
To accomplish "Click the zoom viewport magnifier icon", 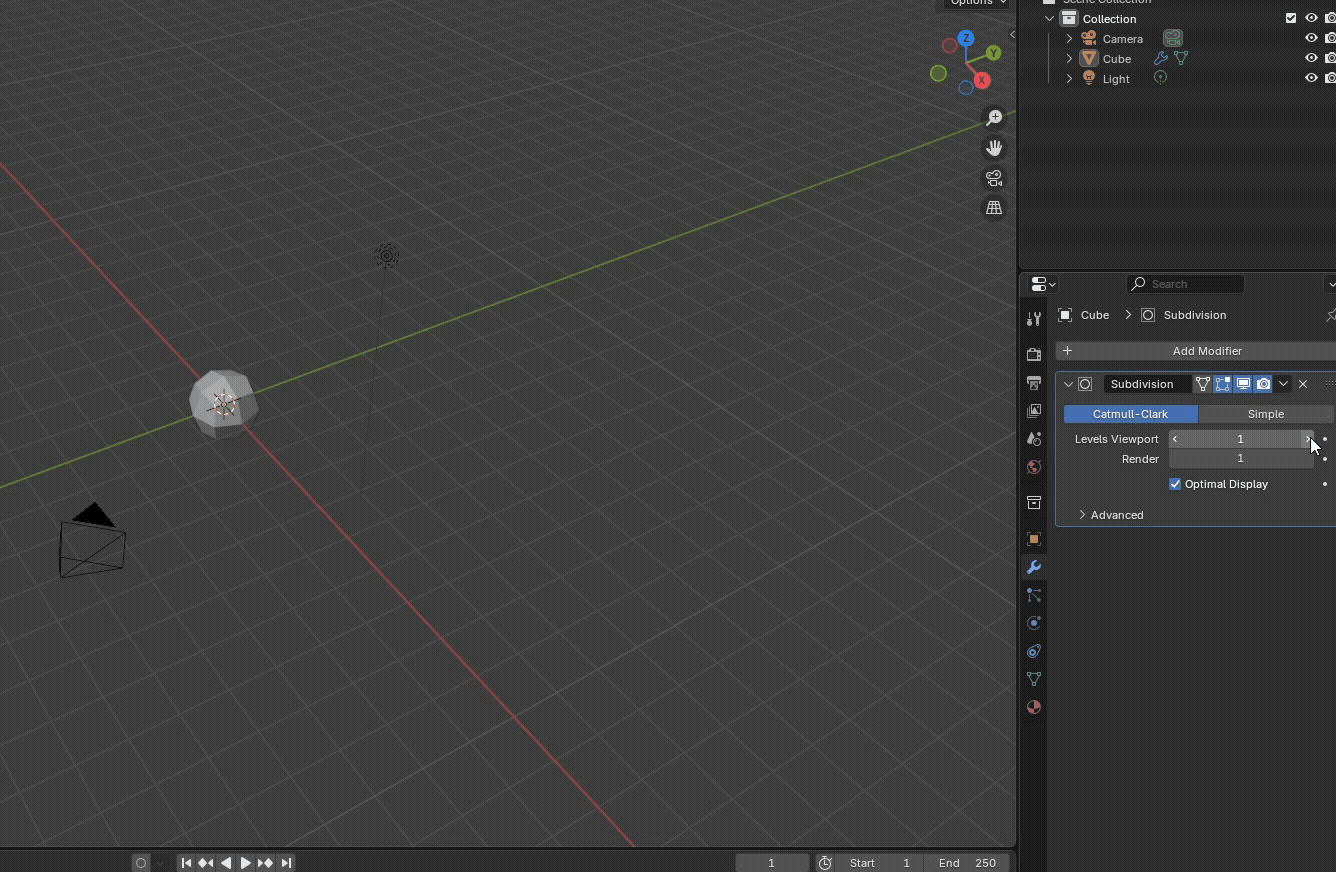I will 994,118.
